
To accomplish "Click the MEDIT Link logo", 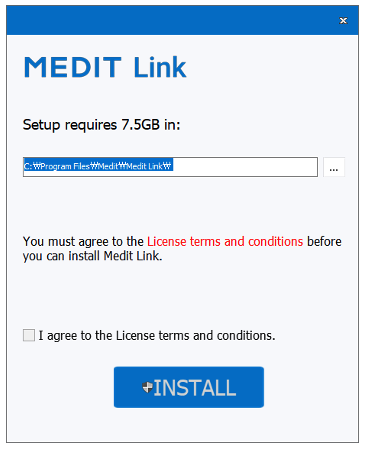I will 105,67.
